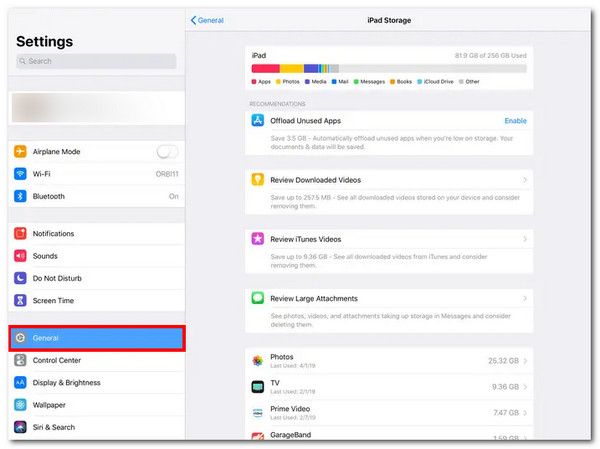Expand Review Large Attachments chevron
This screenshot has width=600, height=449.
[x=525, y=298]
